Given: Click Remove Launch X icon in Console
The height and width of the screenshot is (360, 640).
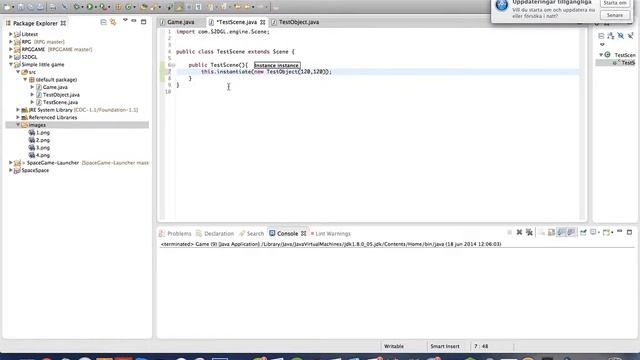Looking at the screenshot, I should 519,232.
